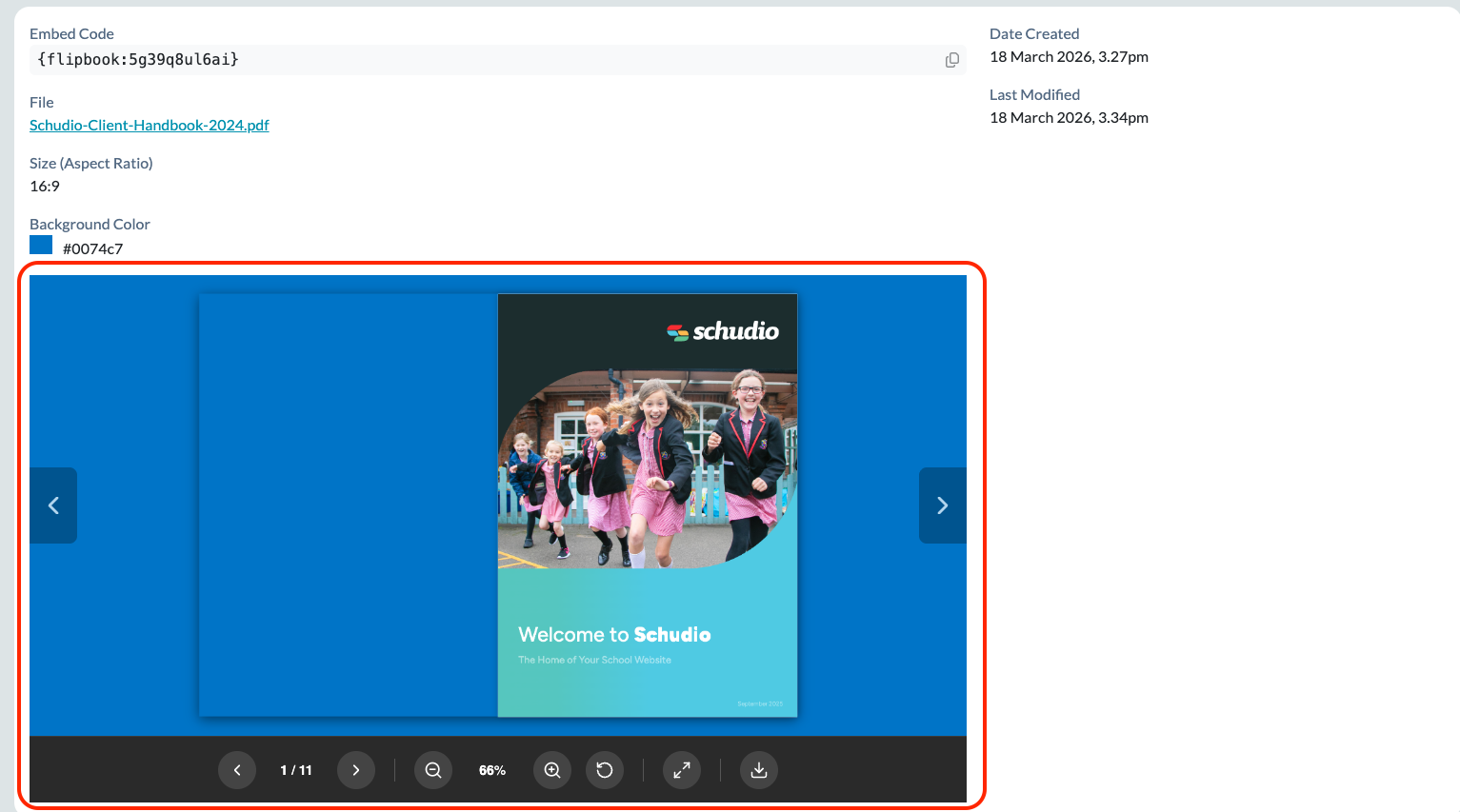This screenshot has width=1460, height=812.
Task: Click the 1 / 11 page indicator
Action: click(x=296, y=770)
